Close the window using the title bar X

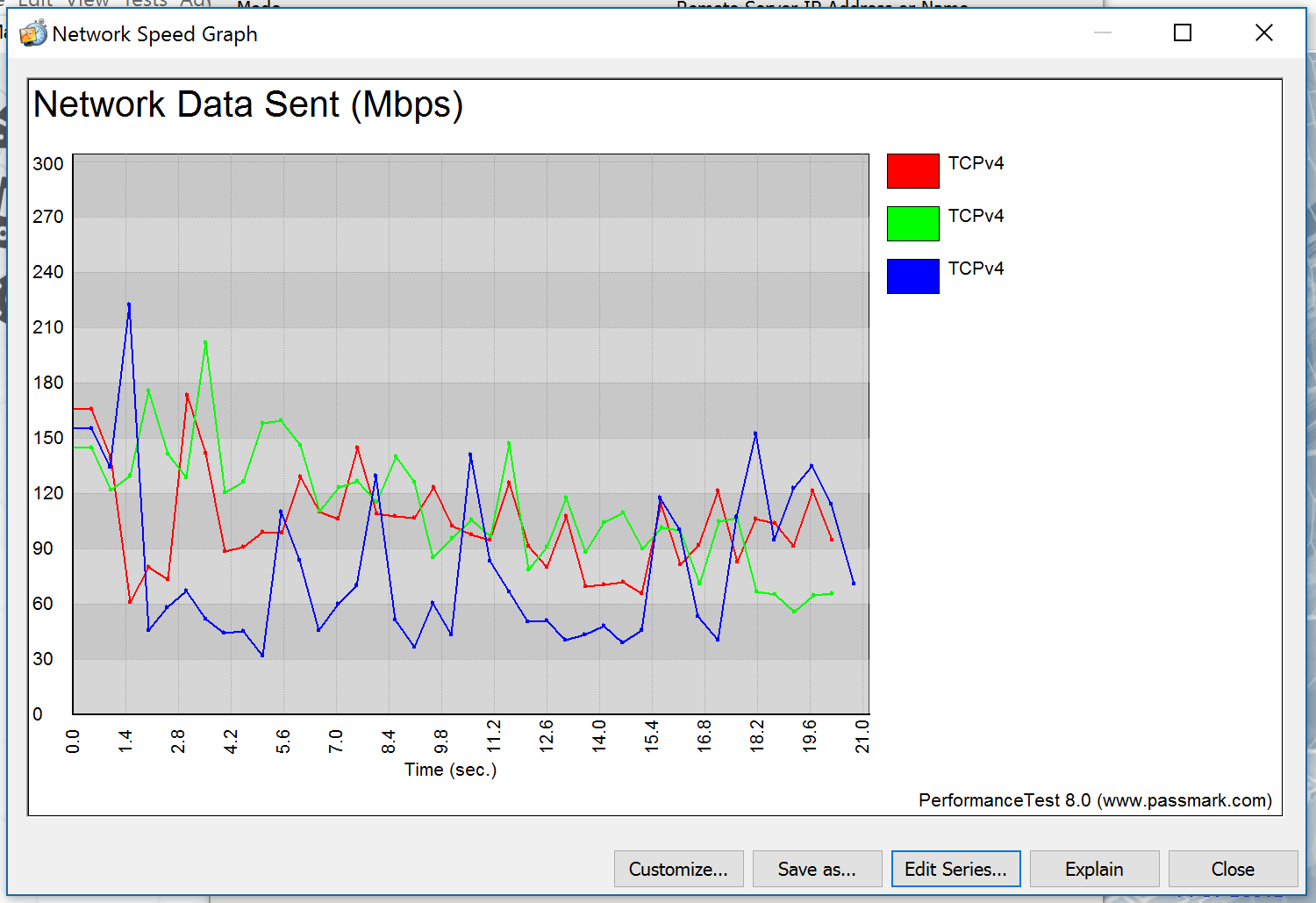1263,33
